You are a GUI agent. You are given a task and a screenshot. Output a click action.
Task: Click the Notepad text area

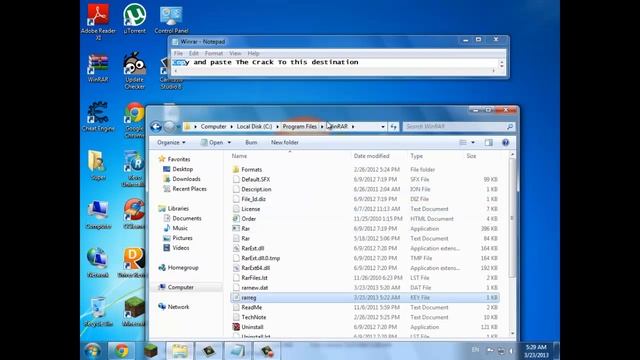(335, 62)
